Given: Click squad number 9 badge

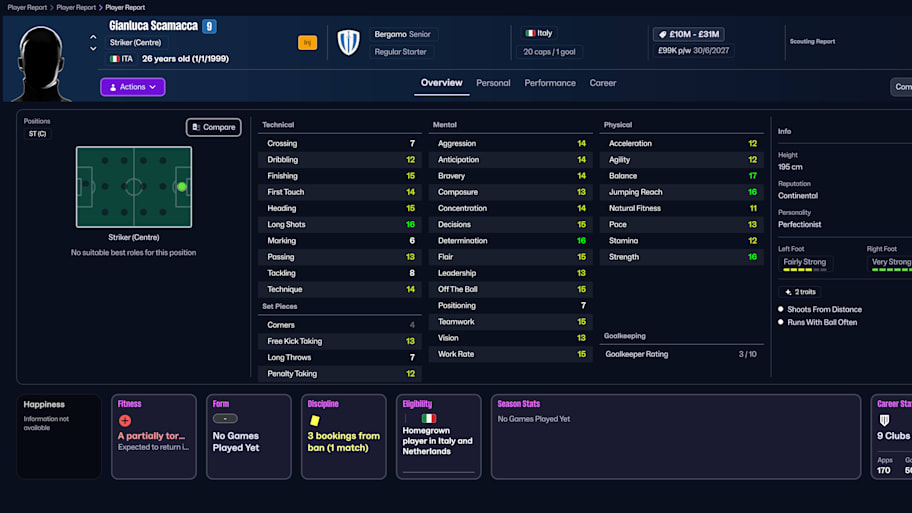Looking at the screenshot, I should coord(209,26).
